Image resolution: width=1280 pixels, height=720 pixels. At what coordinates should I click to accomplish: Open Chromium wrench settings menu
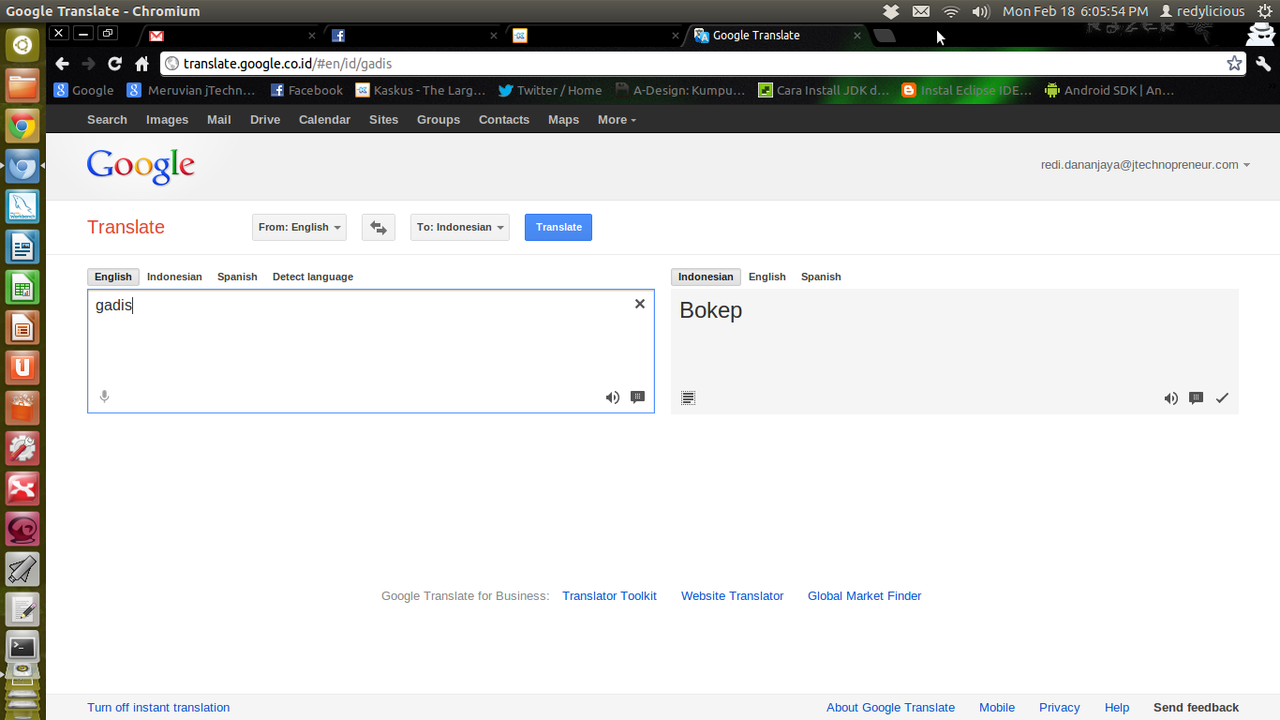pos(1263,63)
